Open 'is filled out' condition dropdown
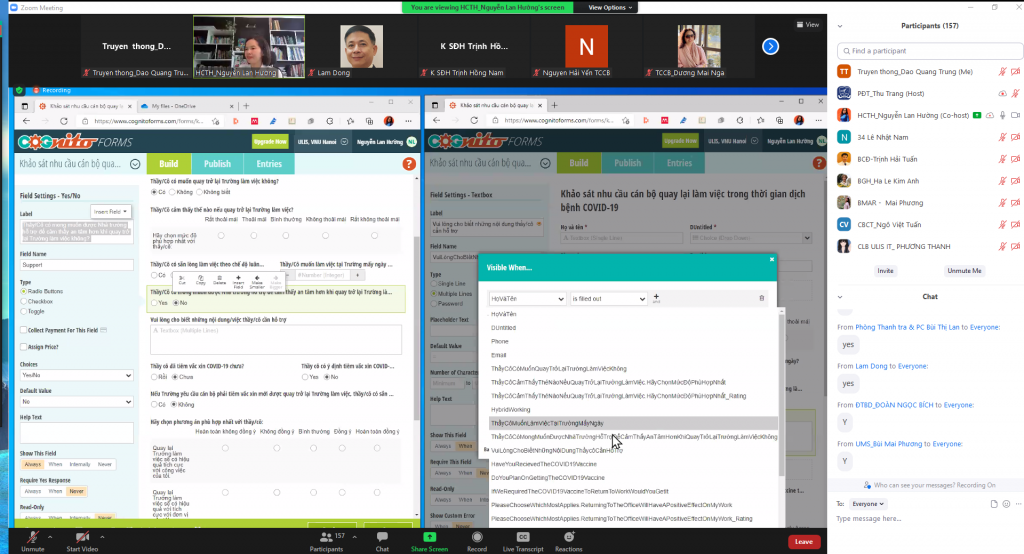This screenshot has width=1024, height=554. point(609,299)
